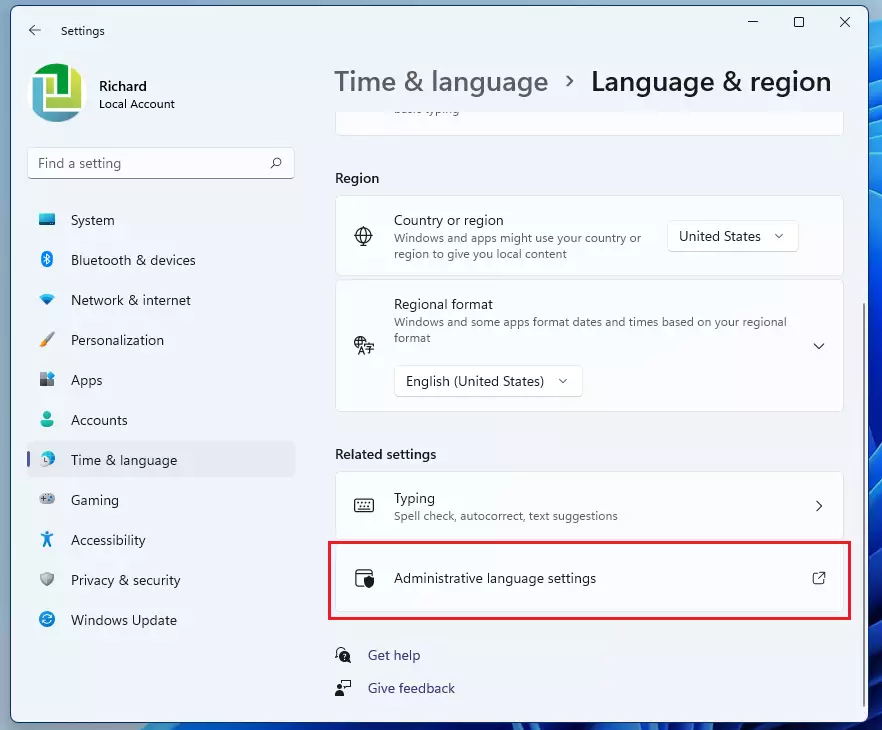Click the Windows Update sync icon
The image size is (882, 730).
pyautogui.click(x=47, y=620)
